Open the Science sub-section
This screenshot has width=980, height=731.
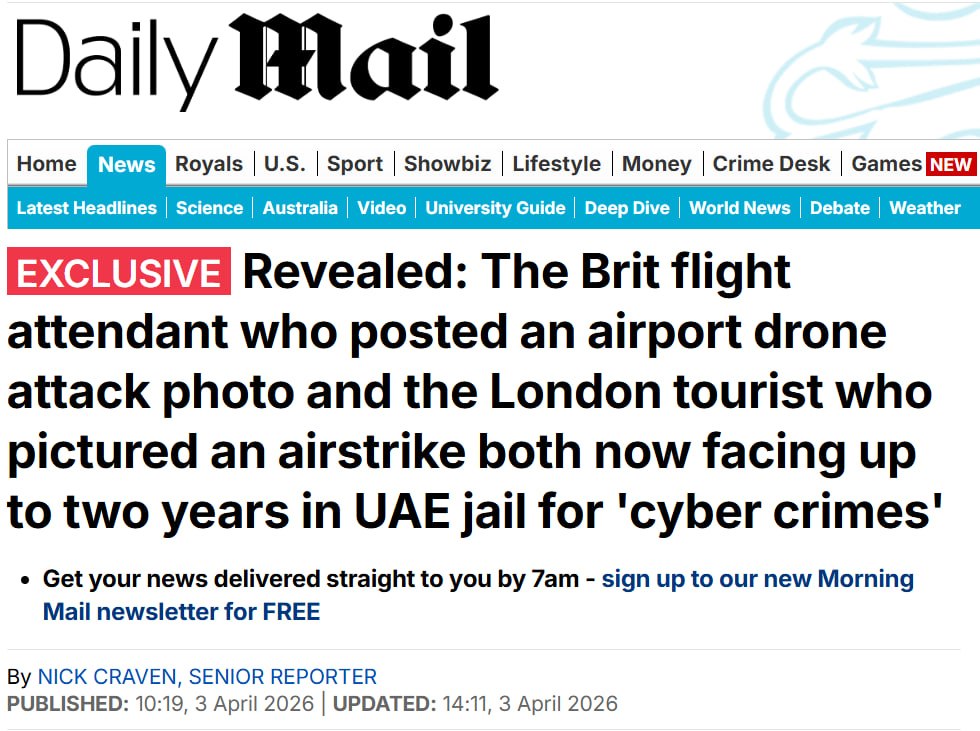[209, 208]
